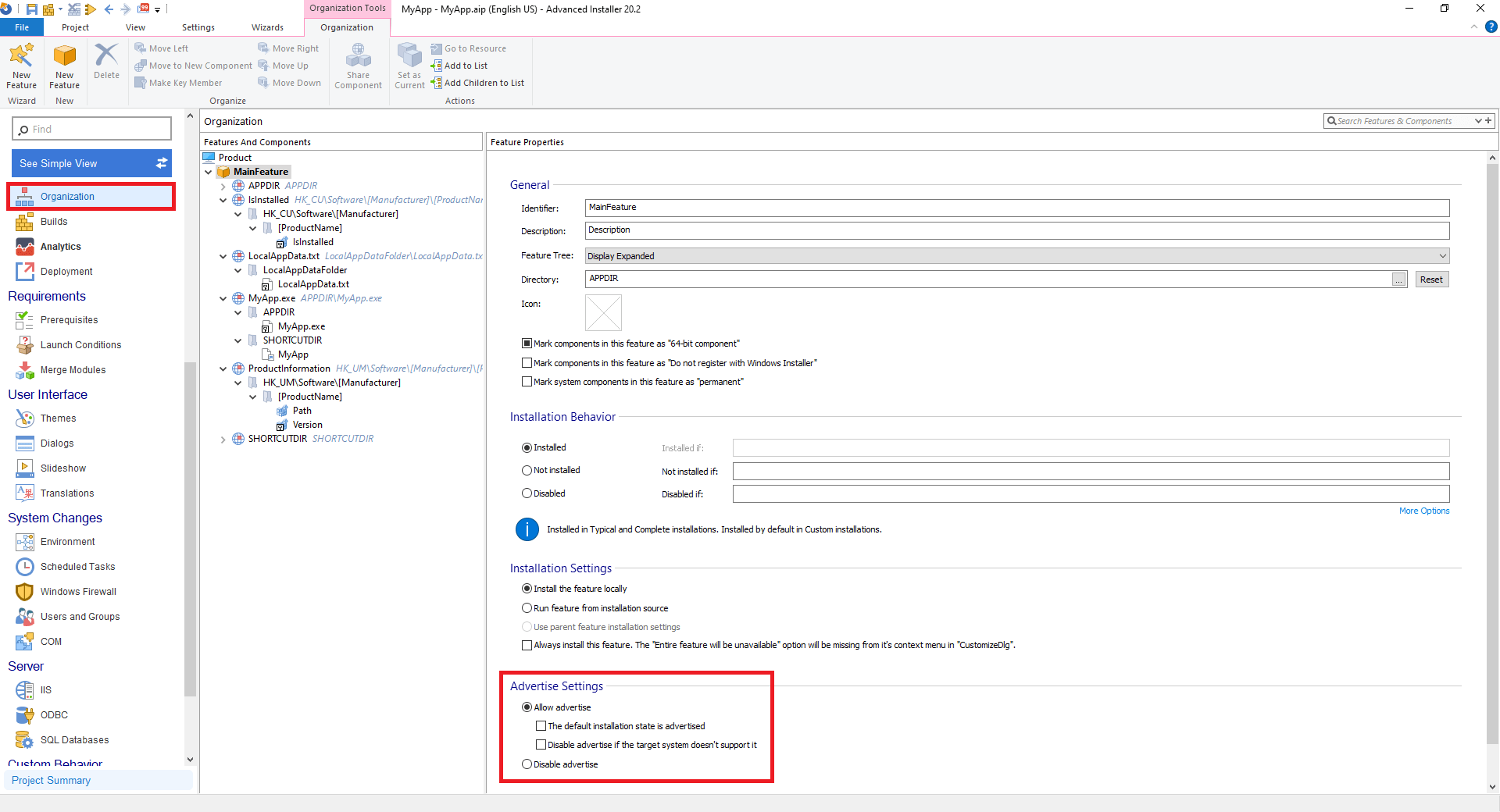Switch to the Project ribbon tab
The width and height of the screenshot is (1500, 812).
[76, 27]
